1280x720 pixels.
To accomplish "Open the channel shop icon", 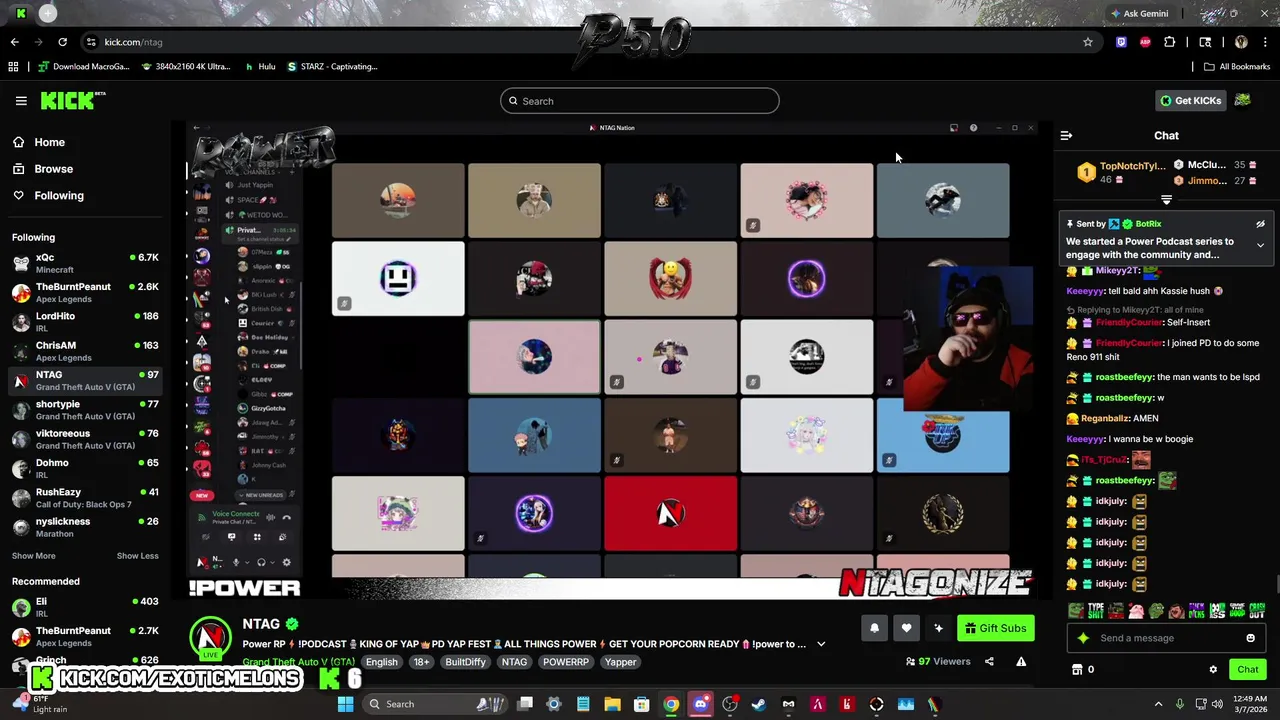I will pos(1077,669).
